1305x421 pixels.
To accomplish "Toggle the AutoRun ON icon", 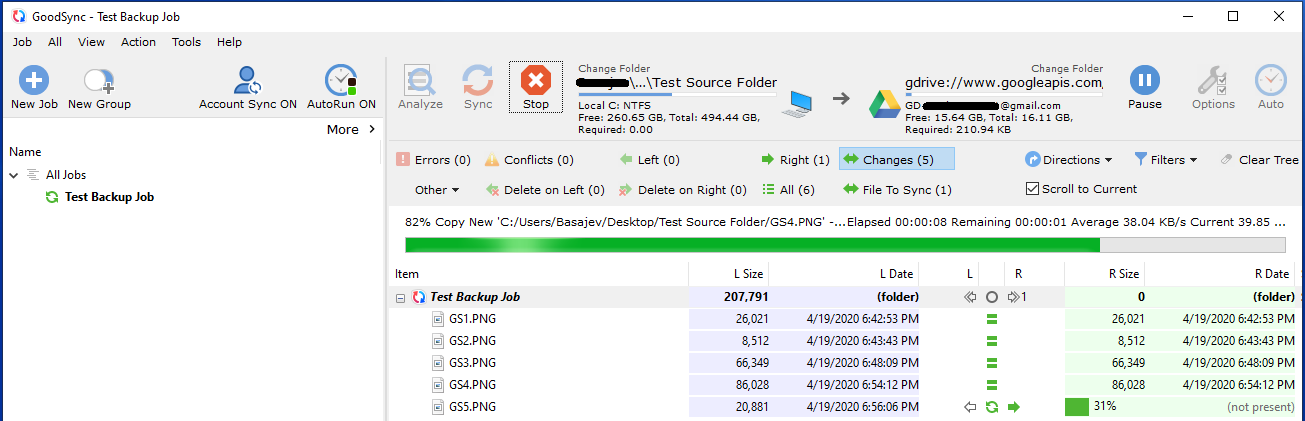I will pos(341,81).
